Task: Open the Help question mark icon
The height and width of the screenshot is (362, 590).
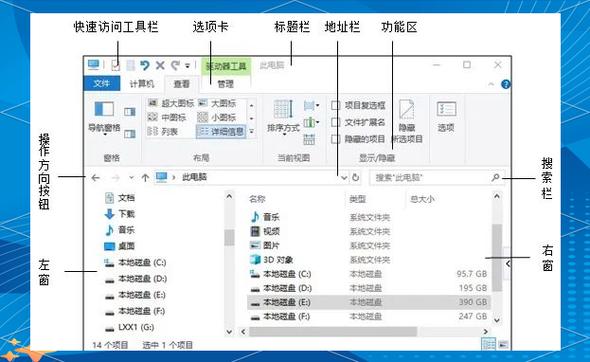Action: point(506,84)
